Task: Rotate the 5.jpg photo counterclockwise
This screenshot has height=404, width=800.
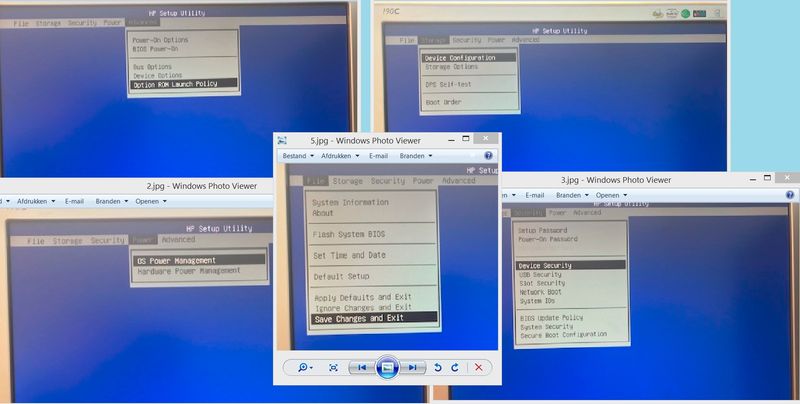Action: [438, 367]
